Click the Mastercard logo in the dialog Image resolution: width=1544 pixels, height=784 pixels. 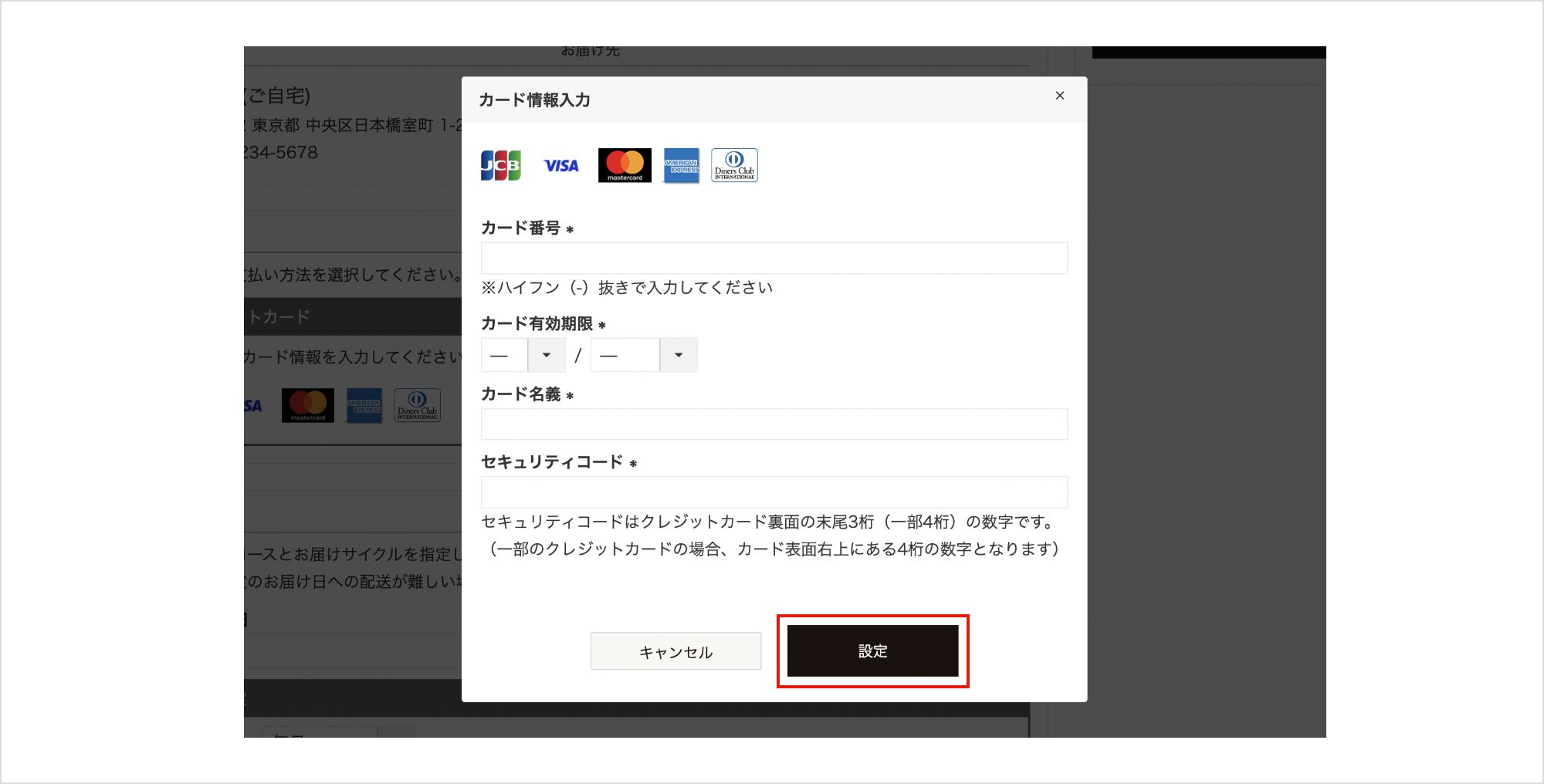click(x=625, y=165)
